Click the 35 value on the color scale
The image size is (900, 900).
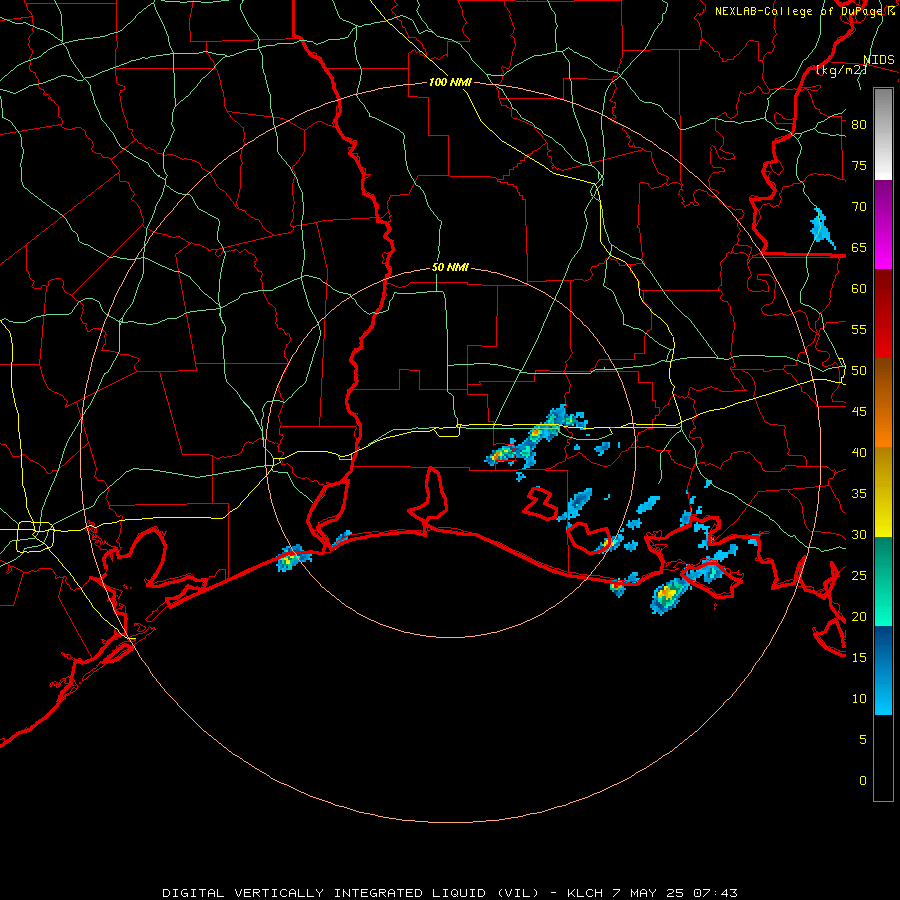coord(859,494)
